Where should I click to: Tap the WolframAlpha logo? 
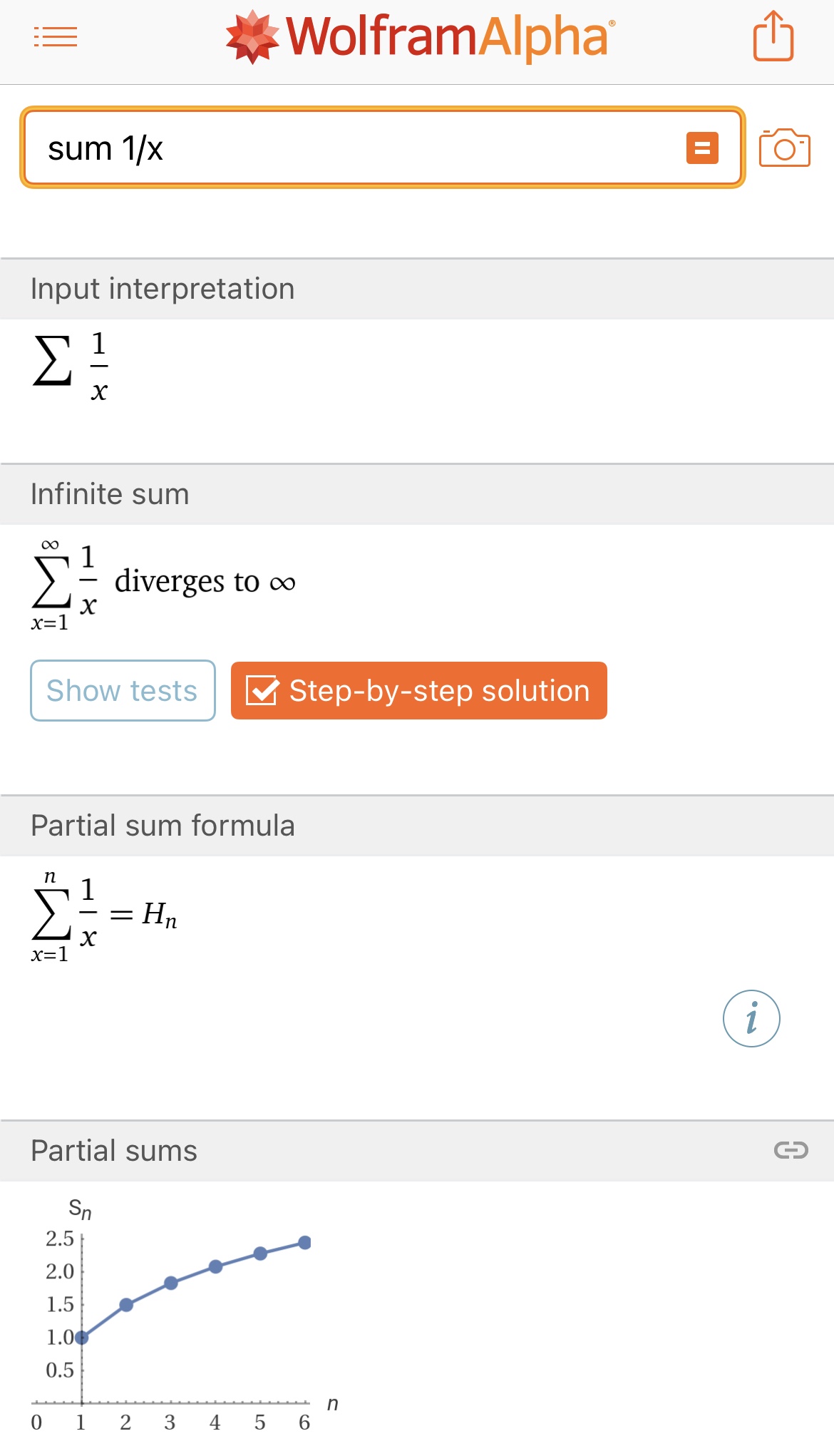click(419, 37)
